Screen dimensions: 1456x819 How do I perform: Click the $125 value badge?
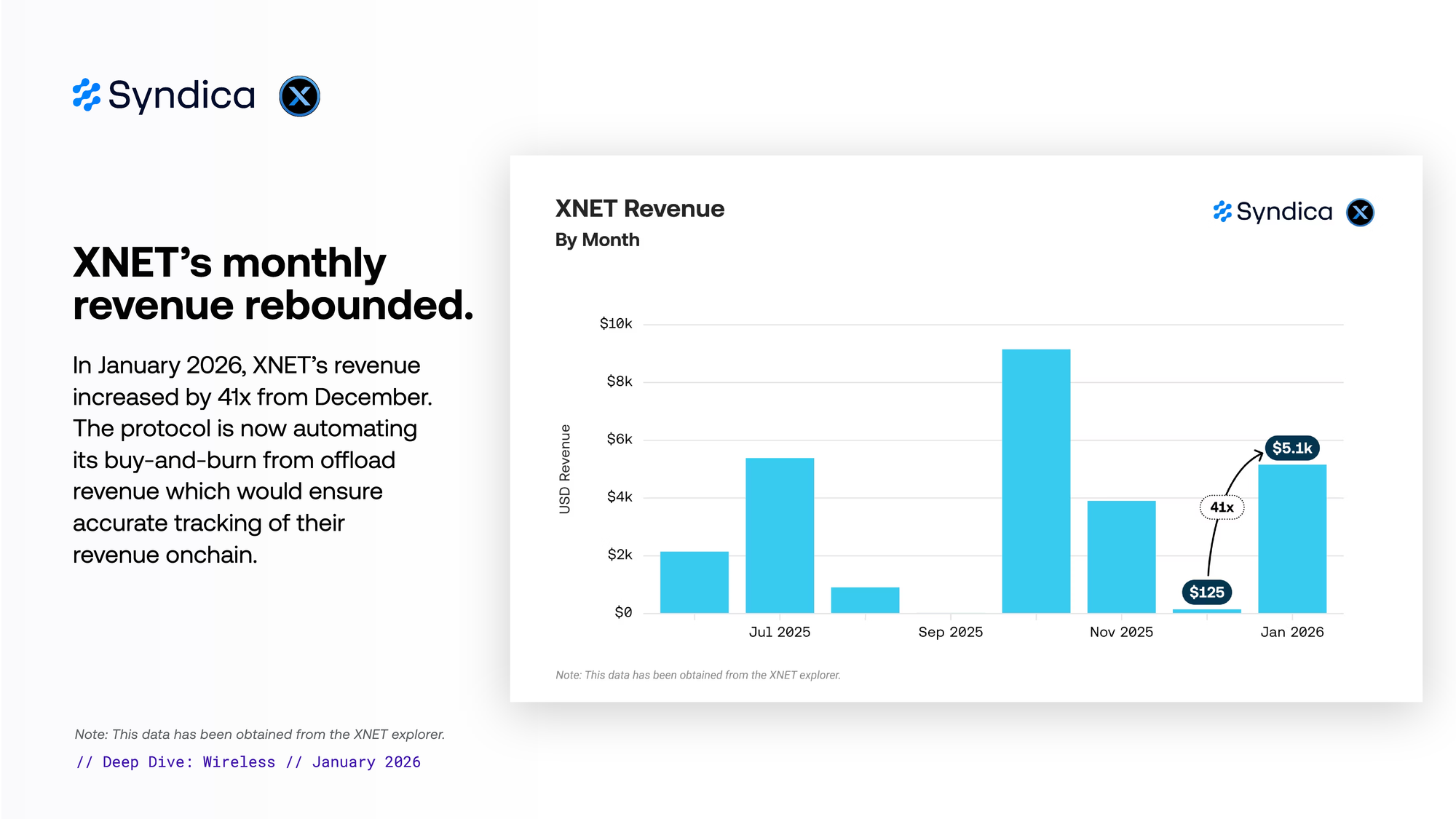click(x=1206, y=592)
